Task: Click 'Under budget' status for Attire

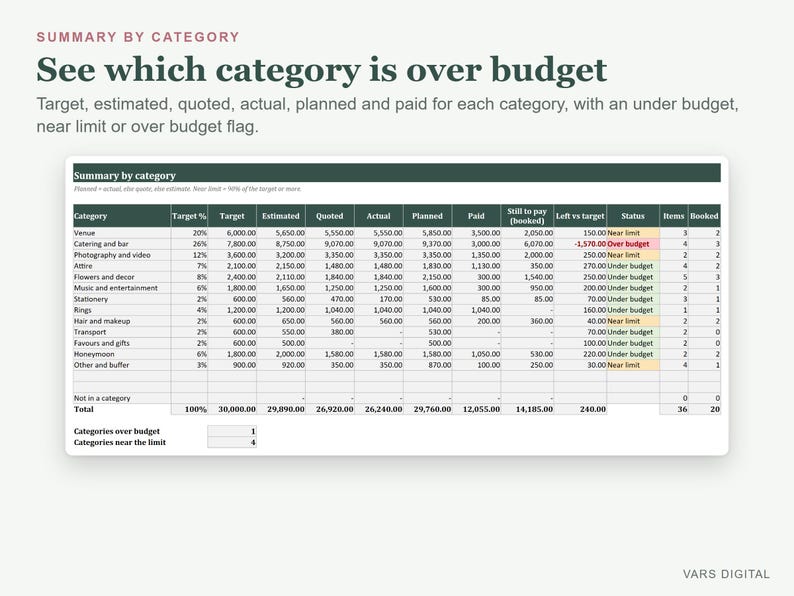Action: point(633,266)
